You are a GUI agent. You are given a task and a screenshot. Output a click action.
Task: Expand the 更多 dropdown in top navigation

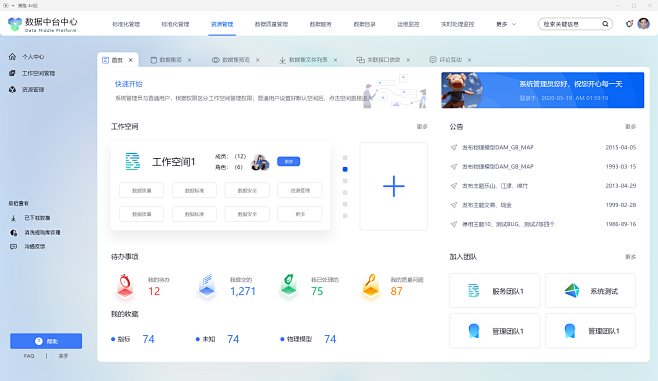[506, 24]
